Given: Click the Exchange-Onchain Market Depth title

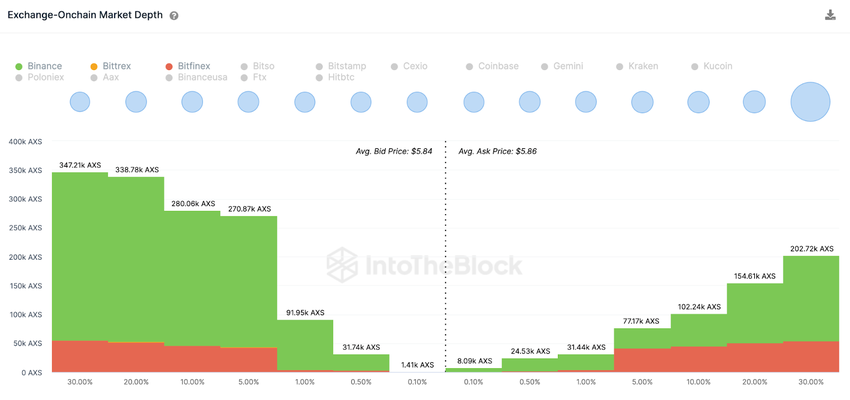Looking at the screenshot, I should pyautogui.click(x=85, y=16).
